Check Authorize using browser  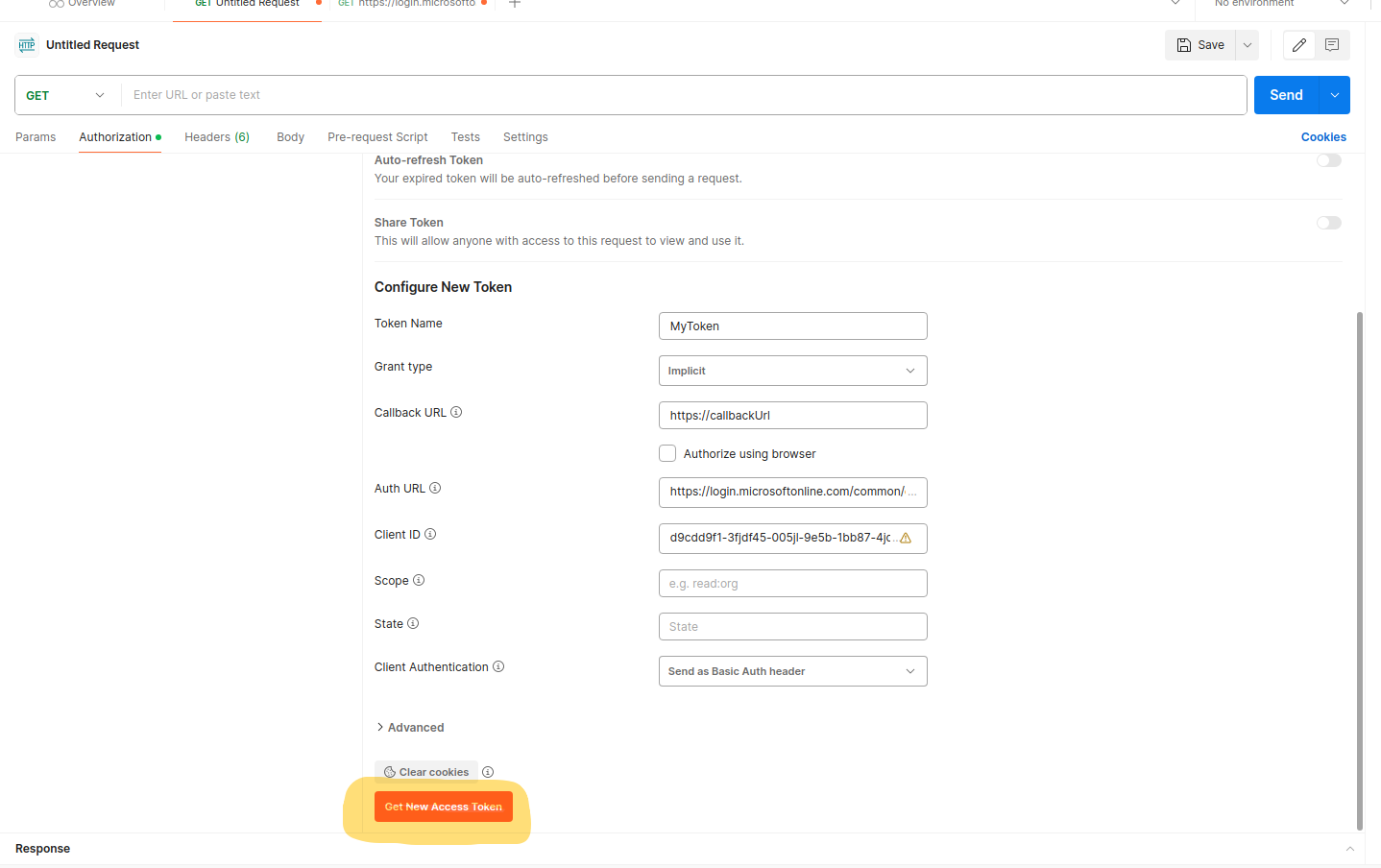tap(667, 452)
